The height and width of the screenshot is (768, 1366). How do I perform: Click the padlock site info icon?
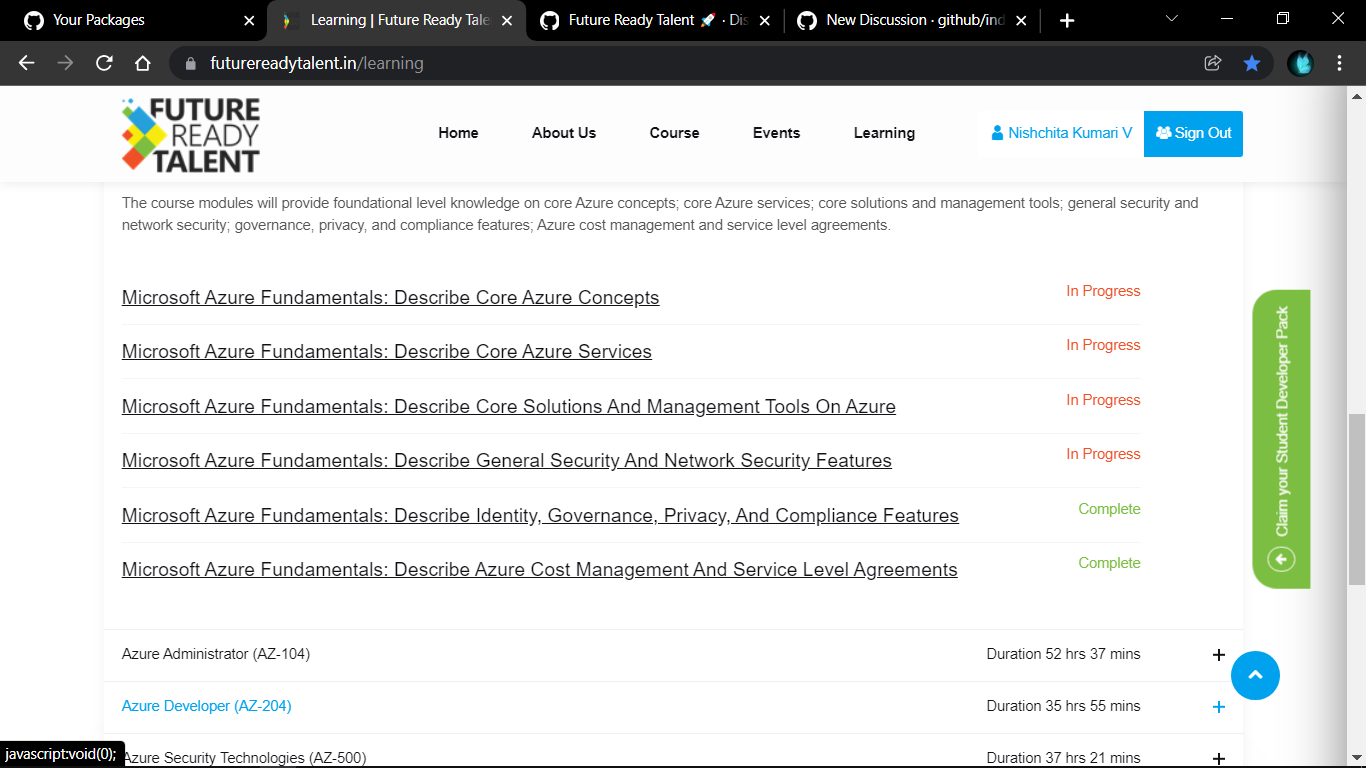[191, 63]
